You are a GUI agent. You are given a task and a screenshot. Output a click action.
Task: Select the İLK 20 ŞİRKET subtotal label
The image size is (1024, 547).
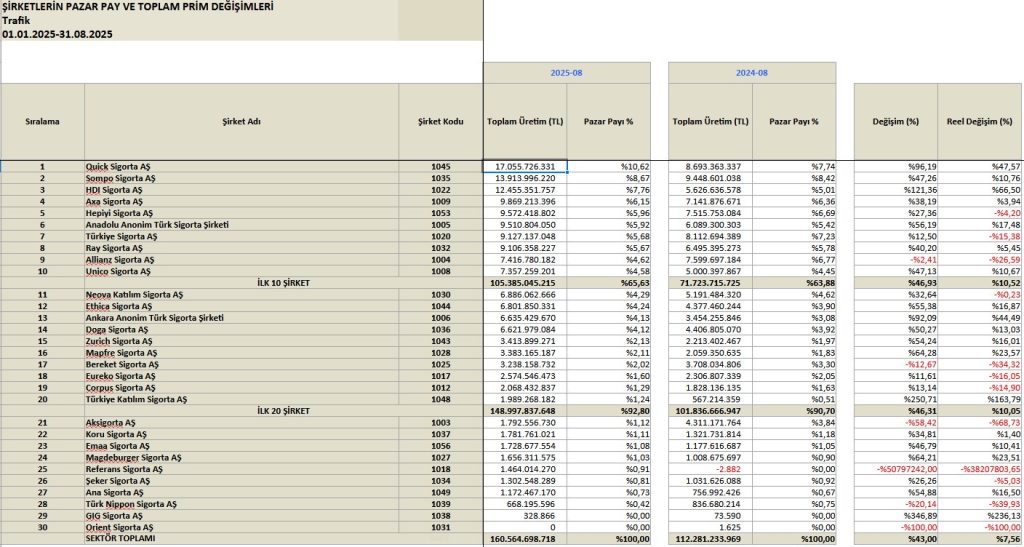283,411
